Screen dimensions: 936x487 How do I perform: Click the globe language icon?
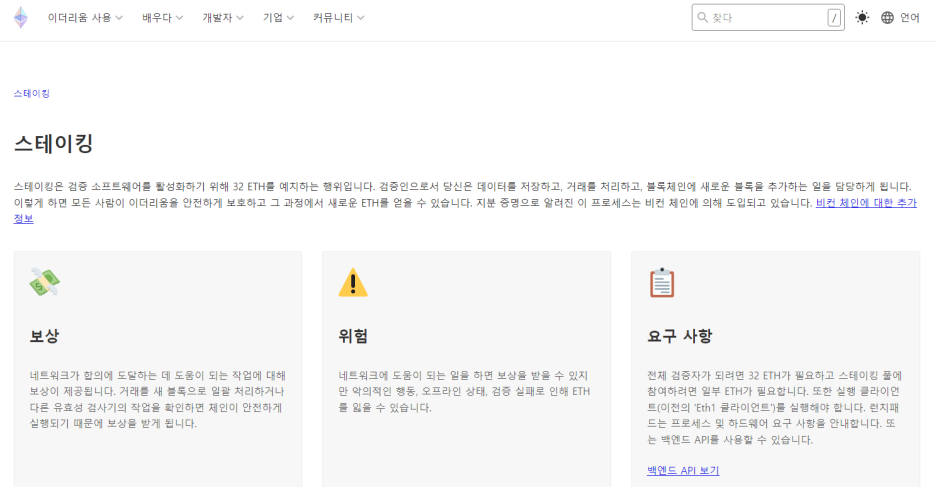coord(888,18)
